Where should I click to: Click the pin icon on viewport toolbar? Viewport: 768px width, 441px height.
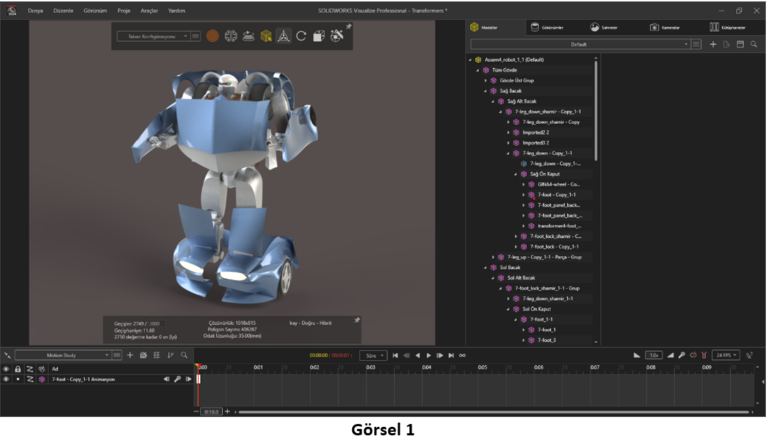coord(349,27)
